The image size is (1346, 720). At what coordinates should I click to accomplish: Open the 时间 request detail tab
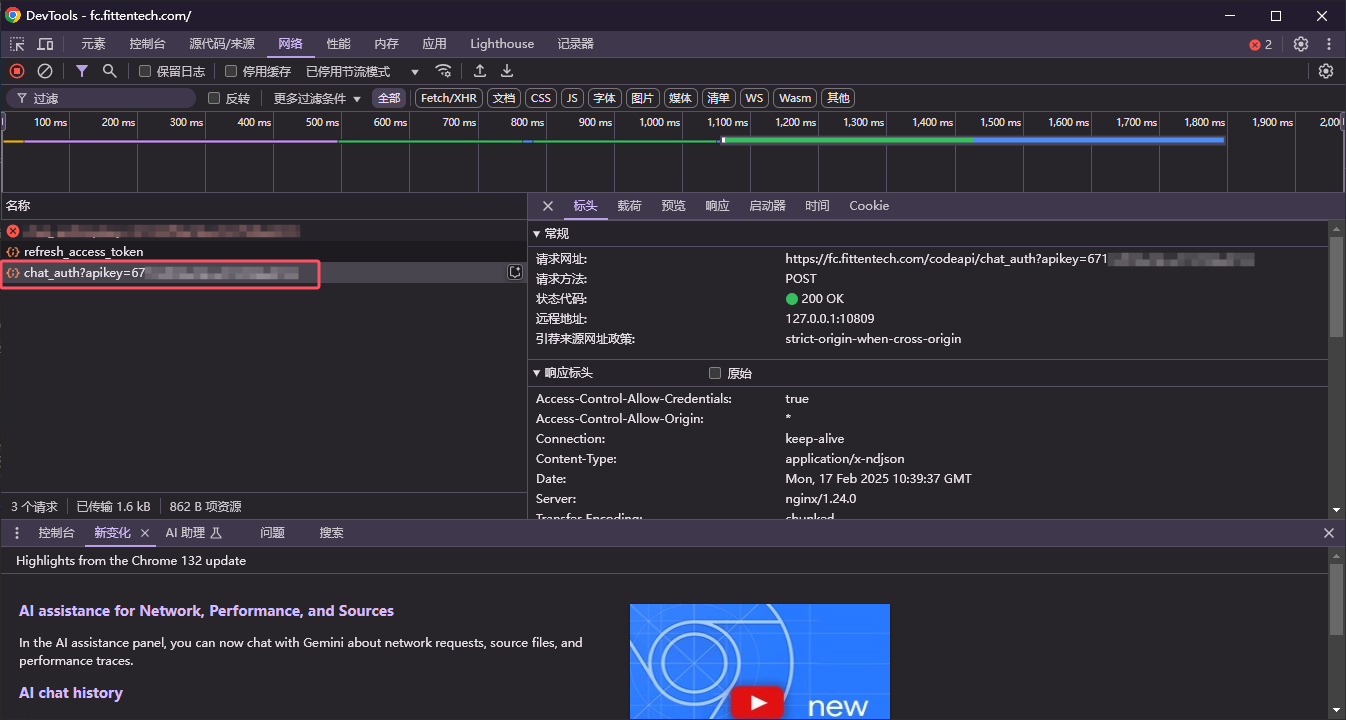point(817,206)
